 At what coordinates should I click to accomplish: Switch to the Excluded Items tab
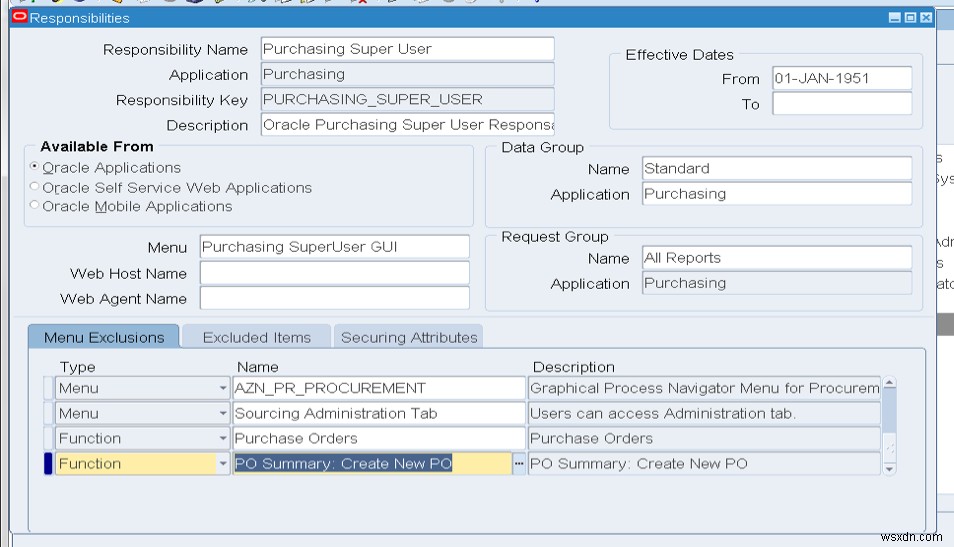tap(257, 337)
